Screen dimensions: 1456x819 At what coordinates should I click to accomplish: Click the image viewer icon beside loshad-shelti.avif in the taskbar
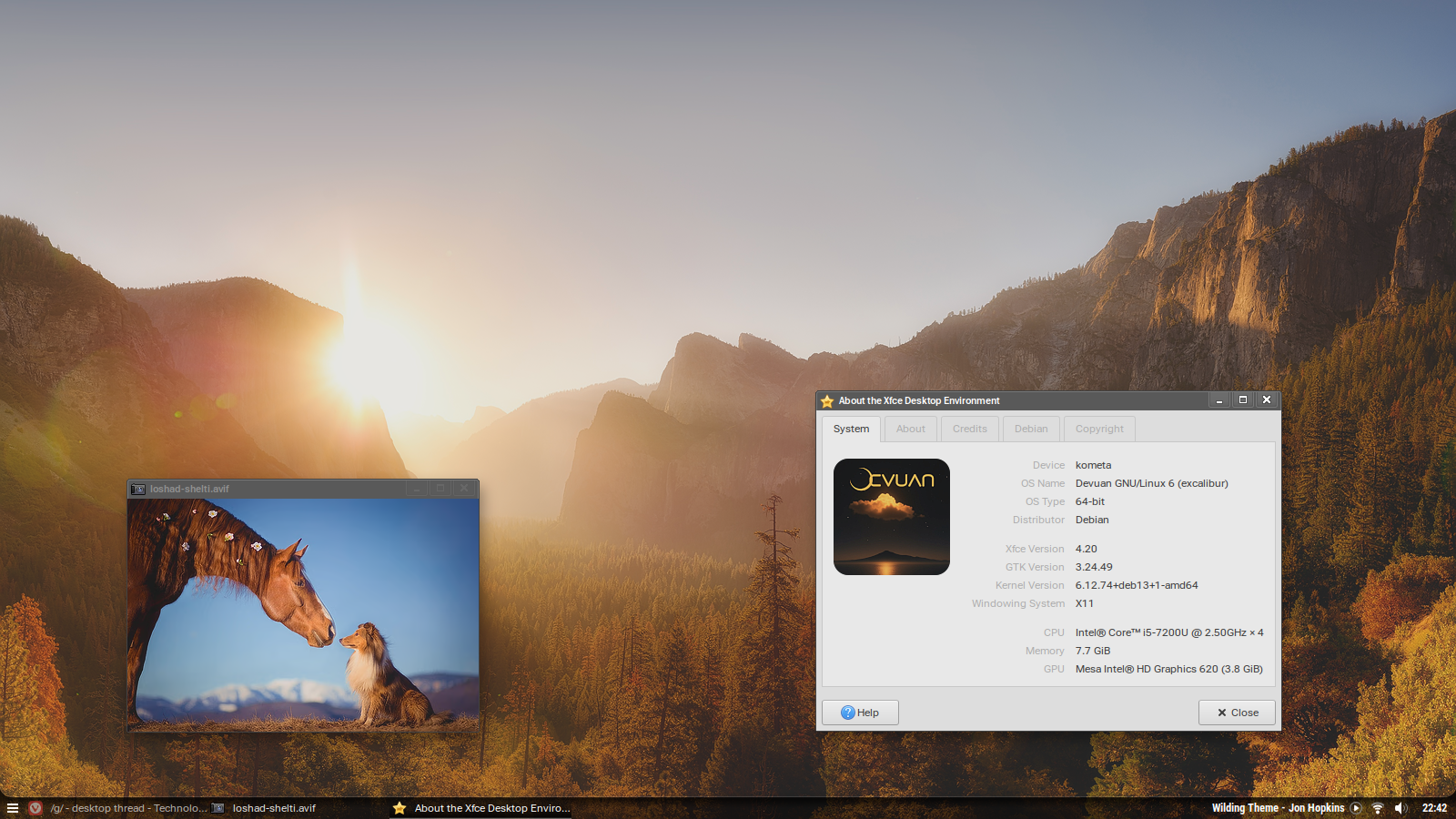pos(218,808)
